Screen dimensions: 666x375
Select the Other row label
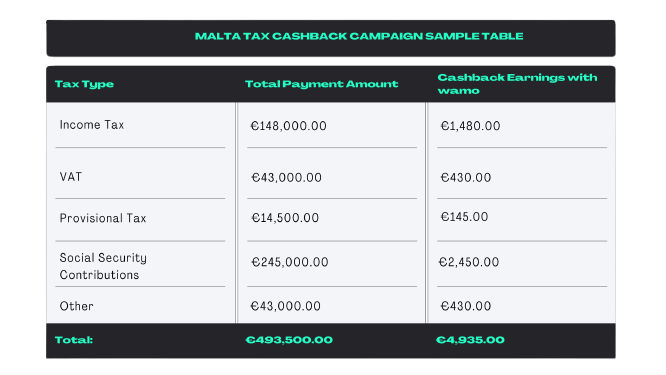(76, 306)
